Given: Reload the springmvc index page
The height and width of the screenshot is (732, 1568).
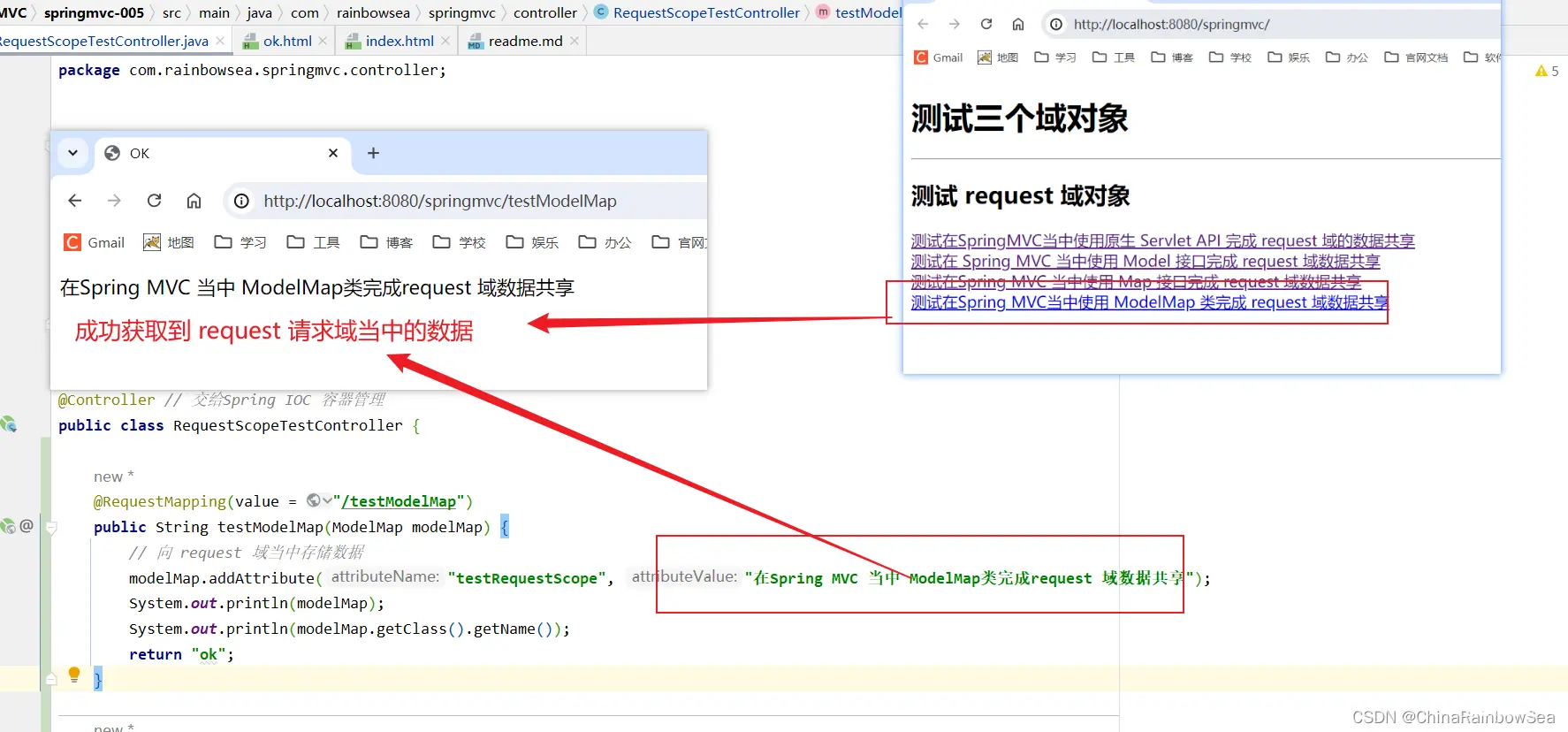Looking at the screenshot, I should click(x=986, y=24).
